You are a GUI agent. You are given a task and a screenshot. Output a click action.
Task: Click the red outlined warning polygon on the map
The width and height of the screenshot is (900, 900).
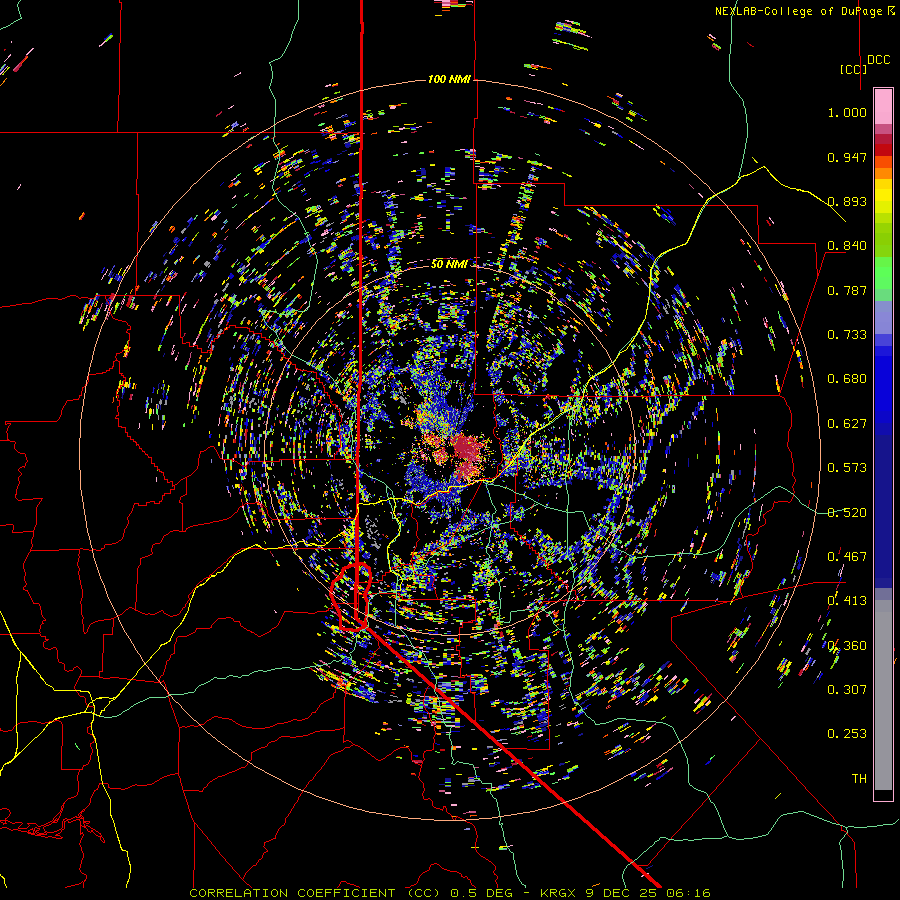[x=351, y=598]
